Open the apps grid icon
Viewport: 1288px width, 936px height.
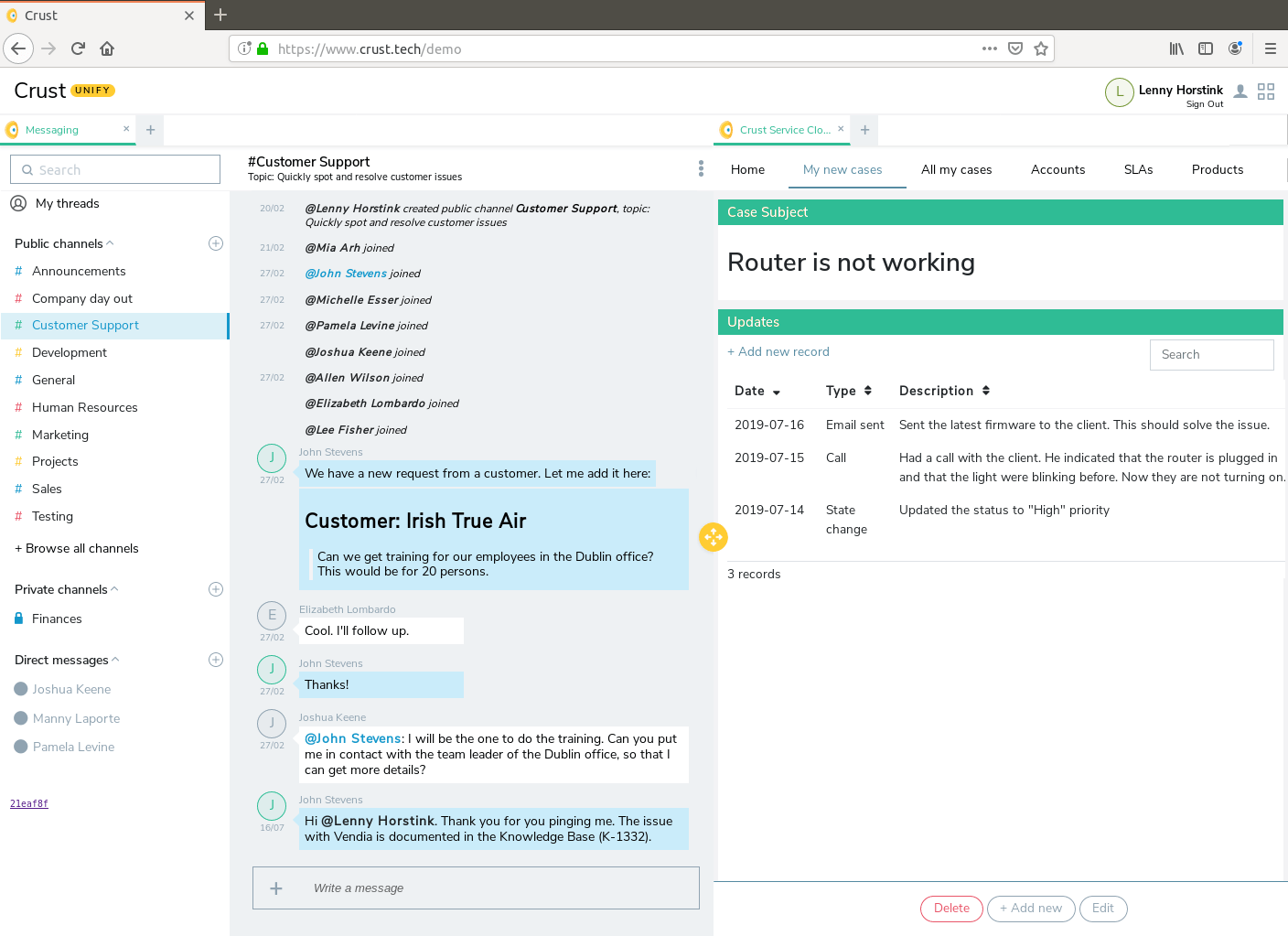(x=1266, y=91)
